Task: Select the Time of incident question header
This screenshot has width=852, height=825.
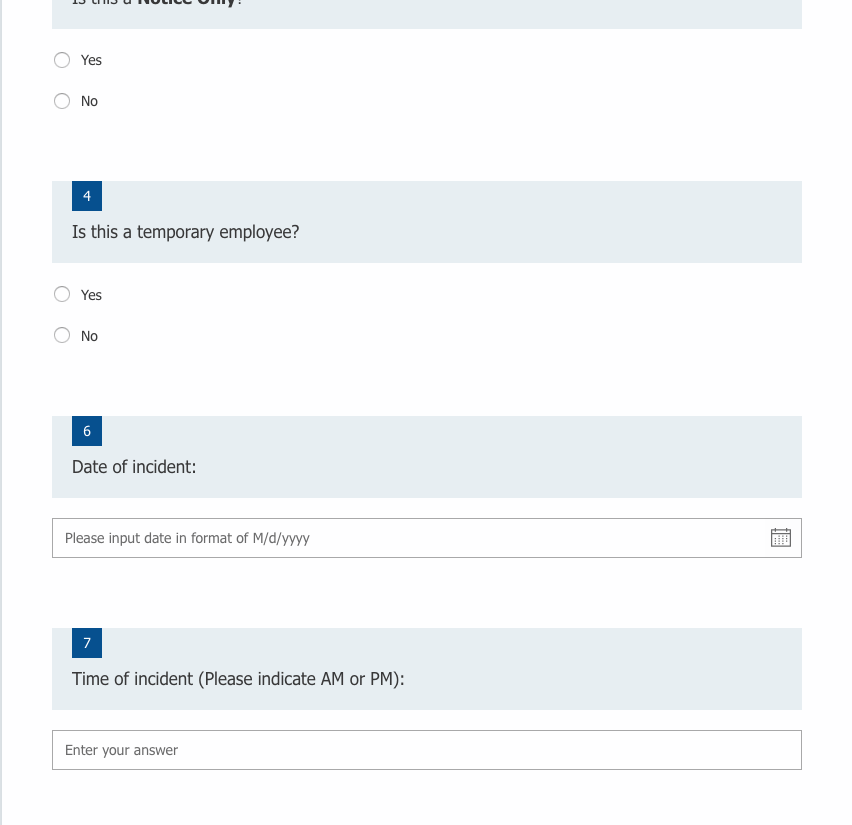Action: (x=238, y=679)
